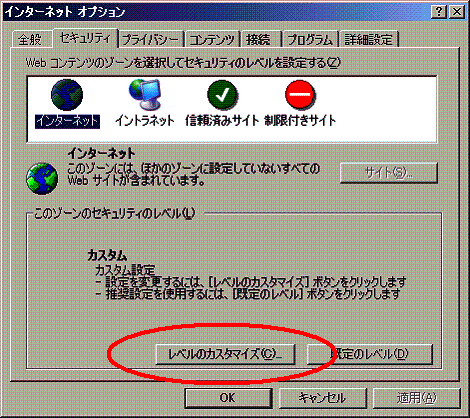Select the 信頼済みサイト green checkmark icon
The height and width of the screenshot is (418, 470).
[x=222, y=95]
